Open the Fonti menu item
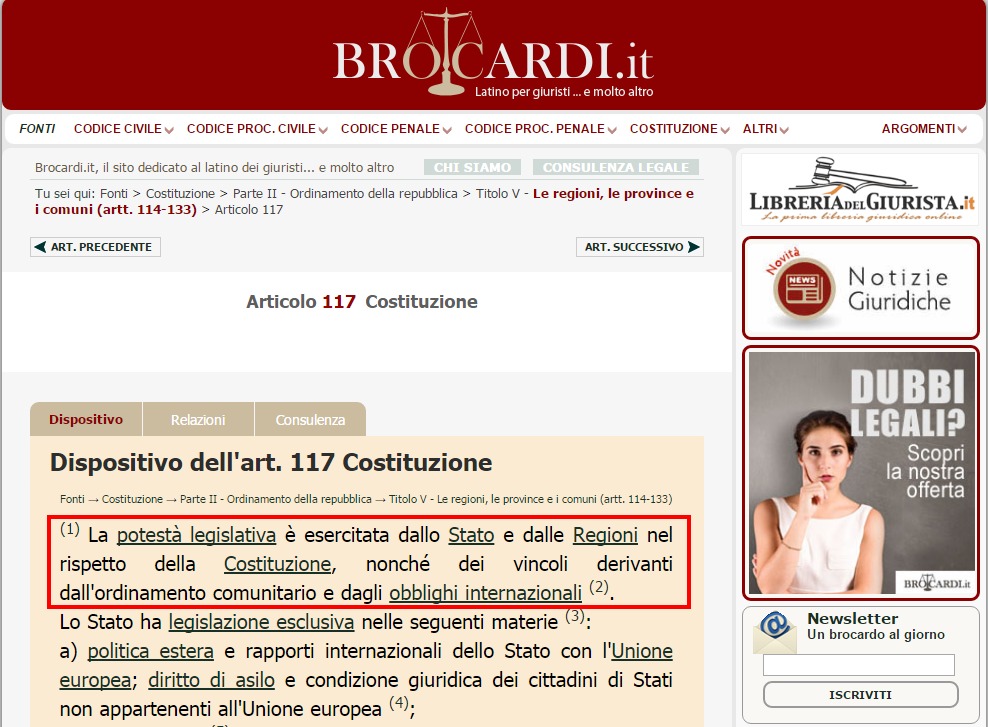The height and width of the screenshot is (727, 988). [x=37, y=129]
